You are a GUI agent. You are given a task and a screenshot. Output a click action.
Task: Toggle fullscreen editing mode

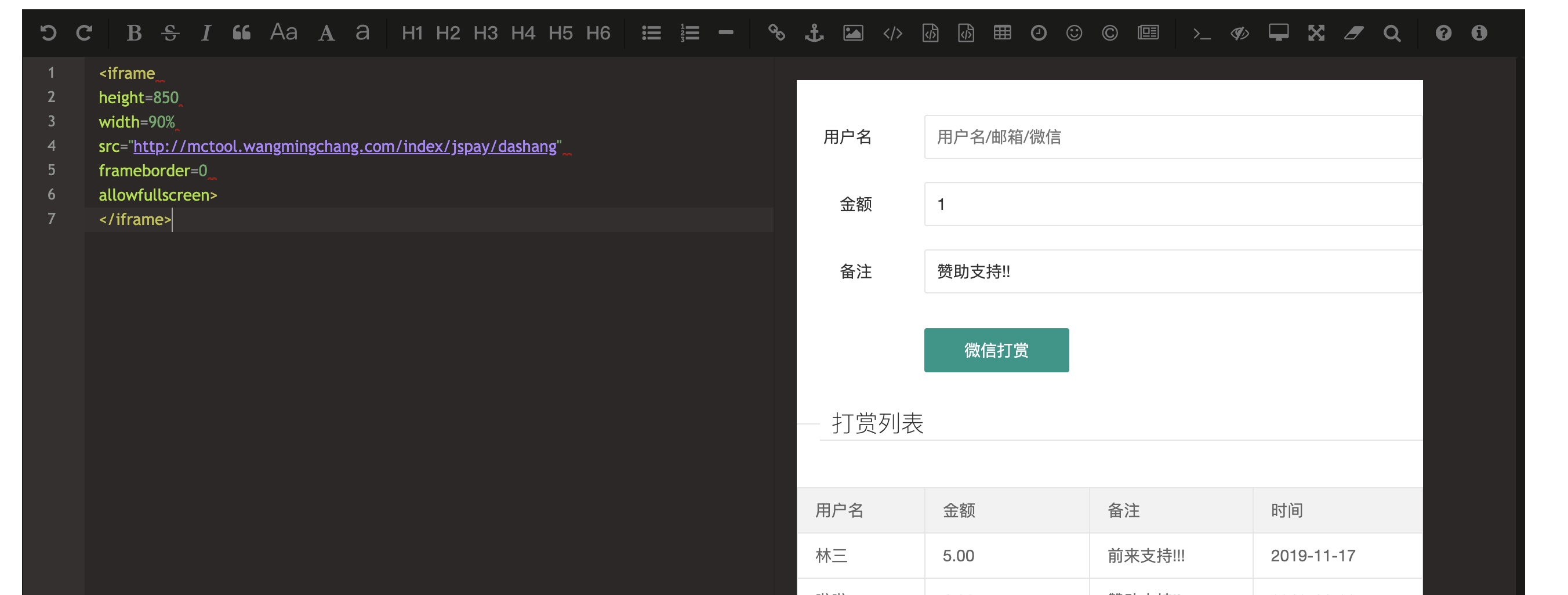coord(1316,33)
